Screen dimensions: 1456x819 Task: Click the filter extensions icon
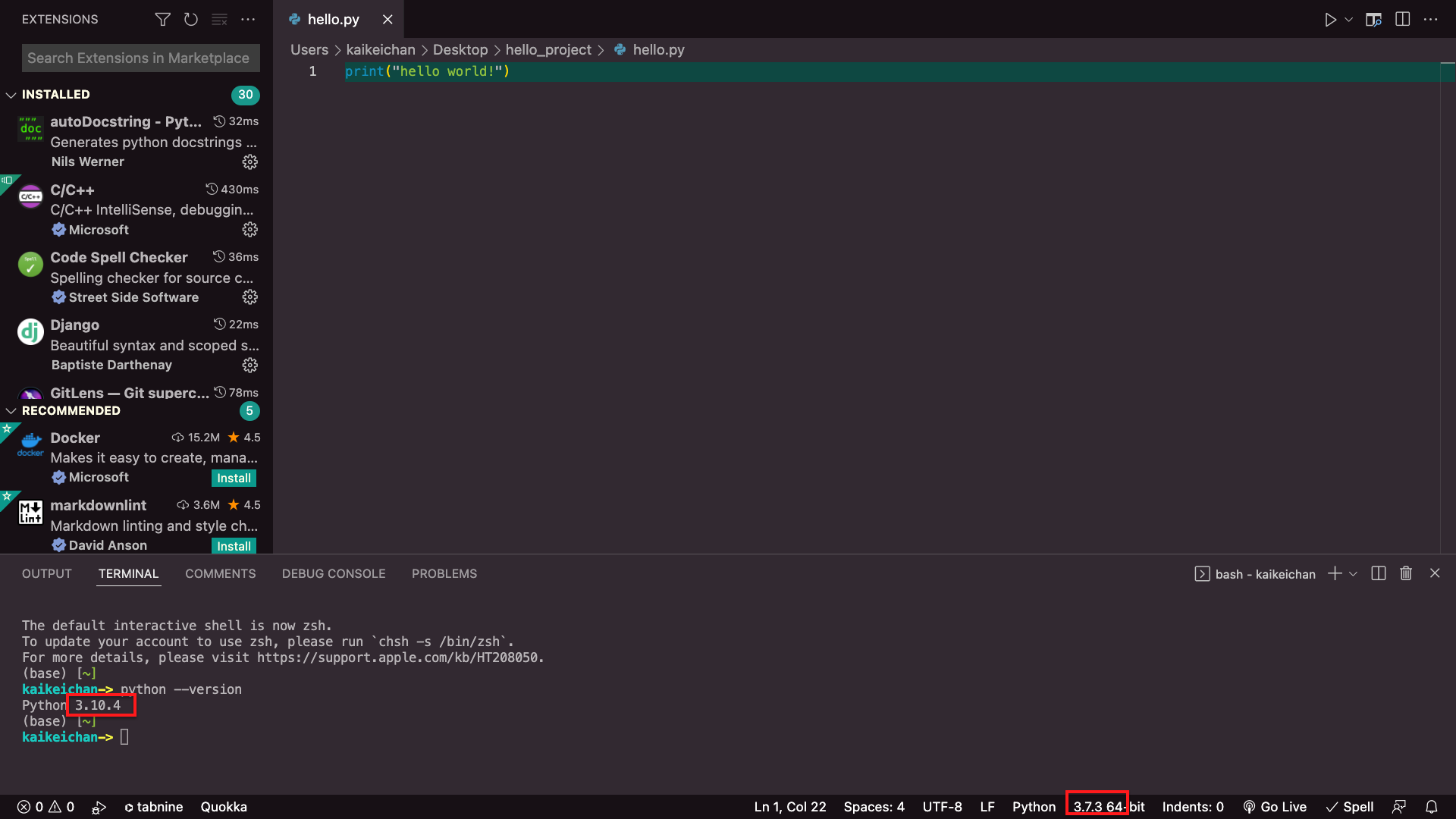click(x=162, y=19)
